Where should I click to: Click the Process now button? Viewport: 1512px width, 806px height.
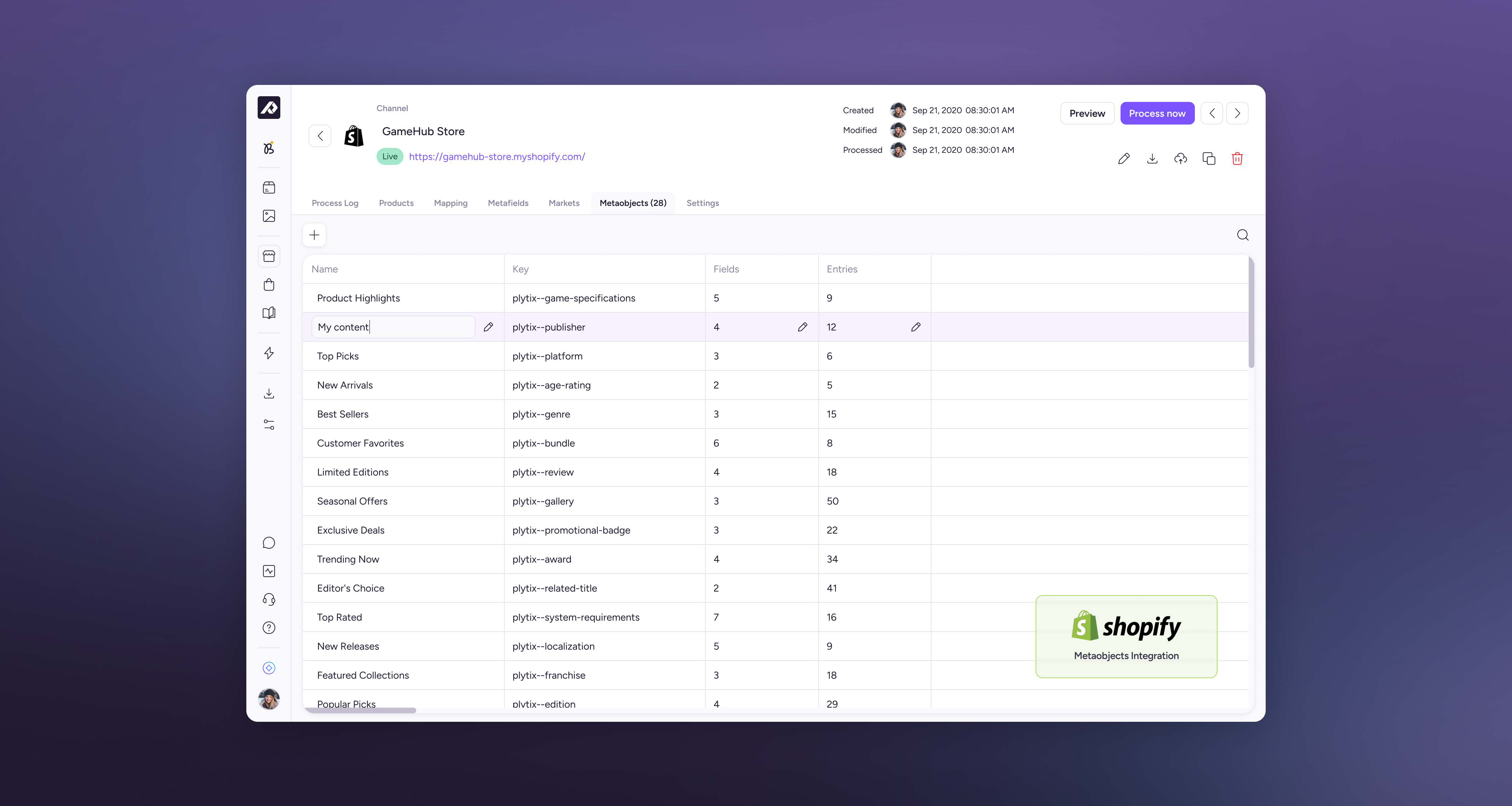1157,113
